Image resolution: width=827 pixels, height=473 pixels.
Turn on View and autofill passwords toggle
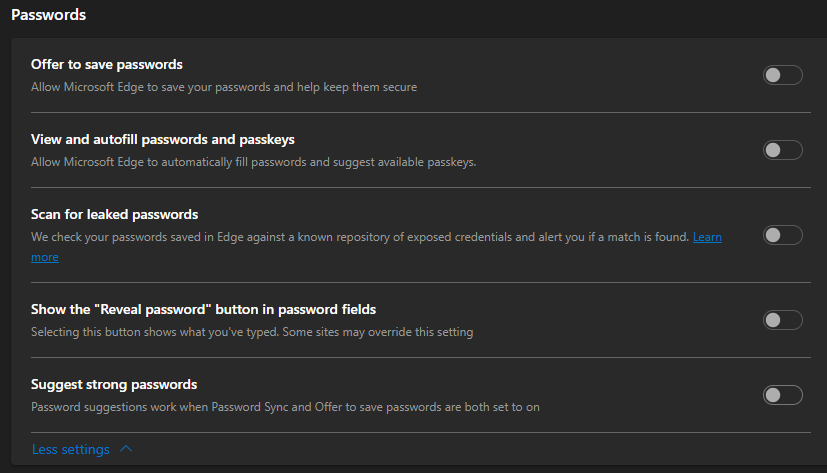click(x=783, y=150)
